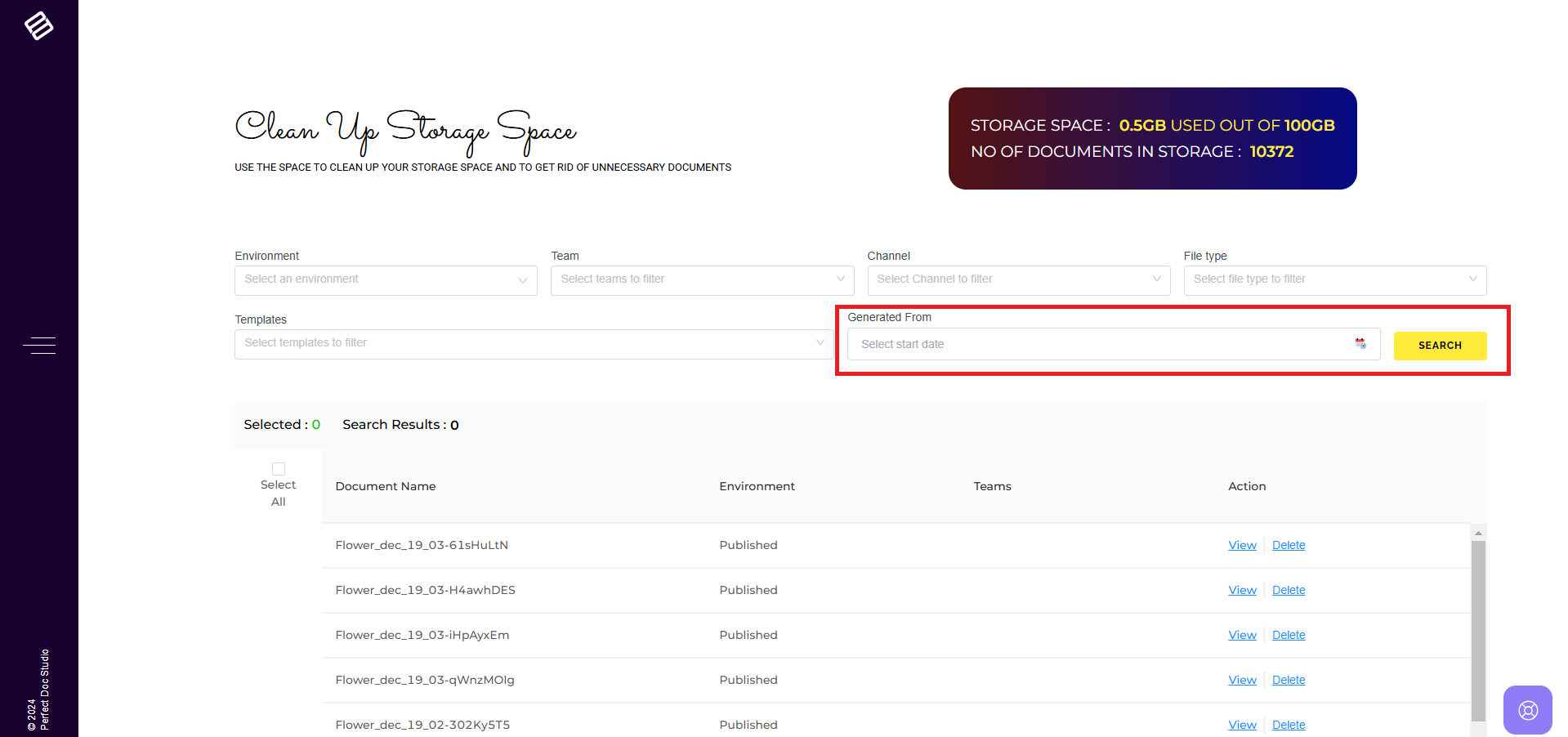View document Flower_dec_19_03-61sHuLtN

tap(1242, 545)
